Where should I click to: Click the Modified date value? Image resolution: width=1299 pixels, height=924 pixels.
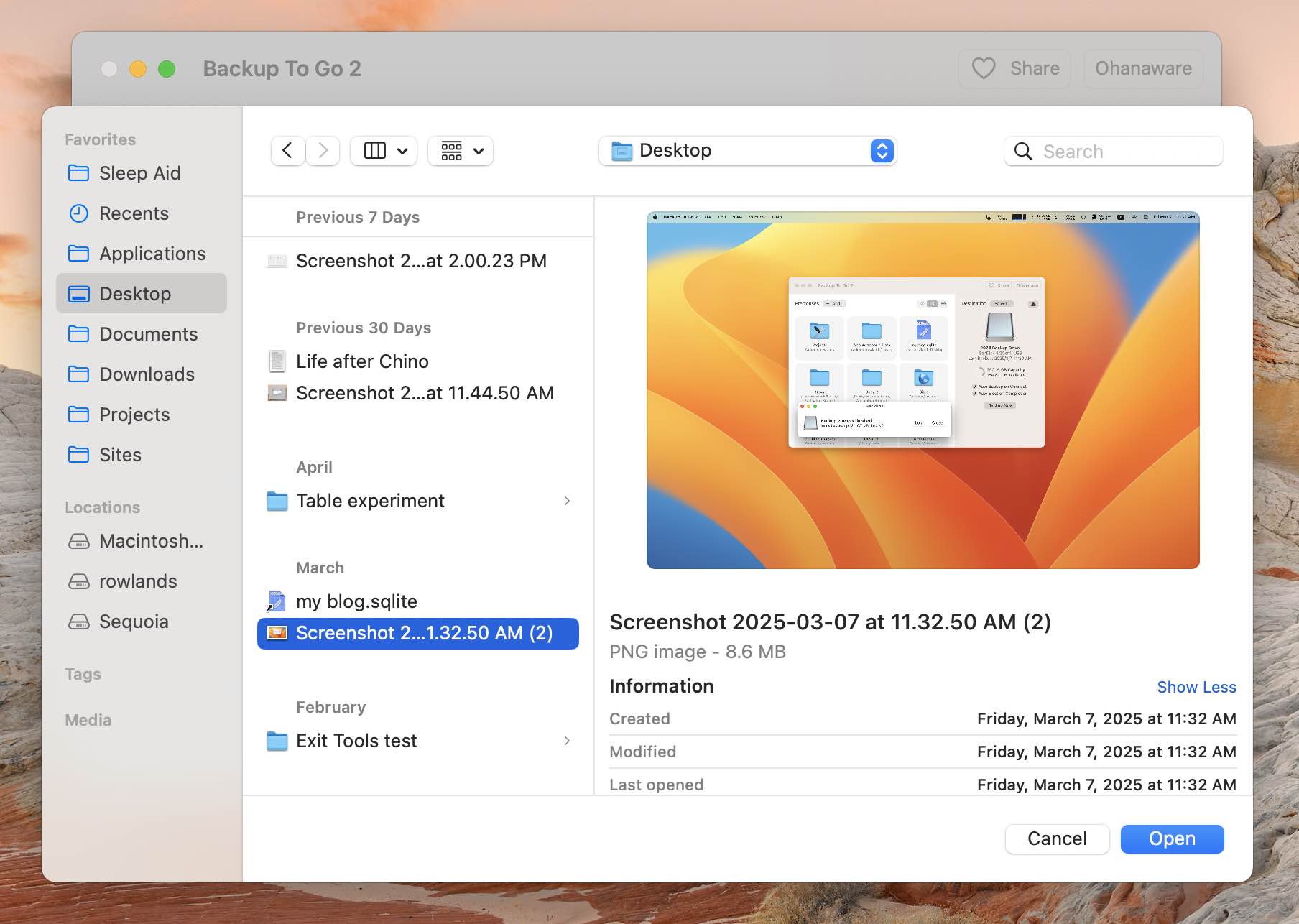click(x=1106, y=752)
